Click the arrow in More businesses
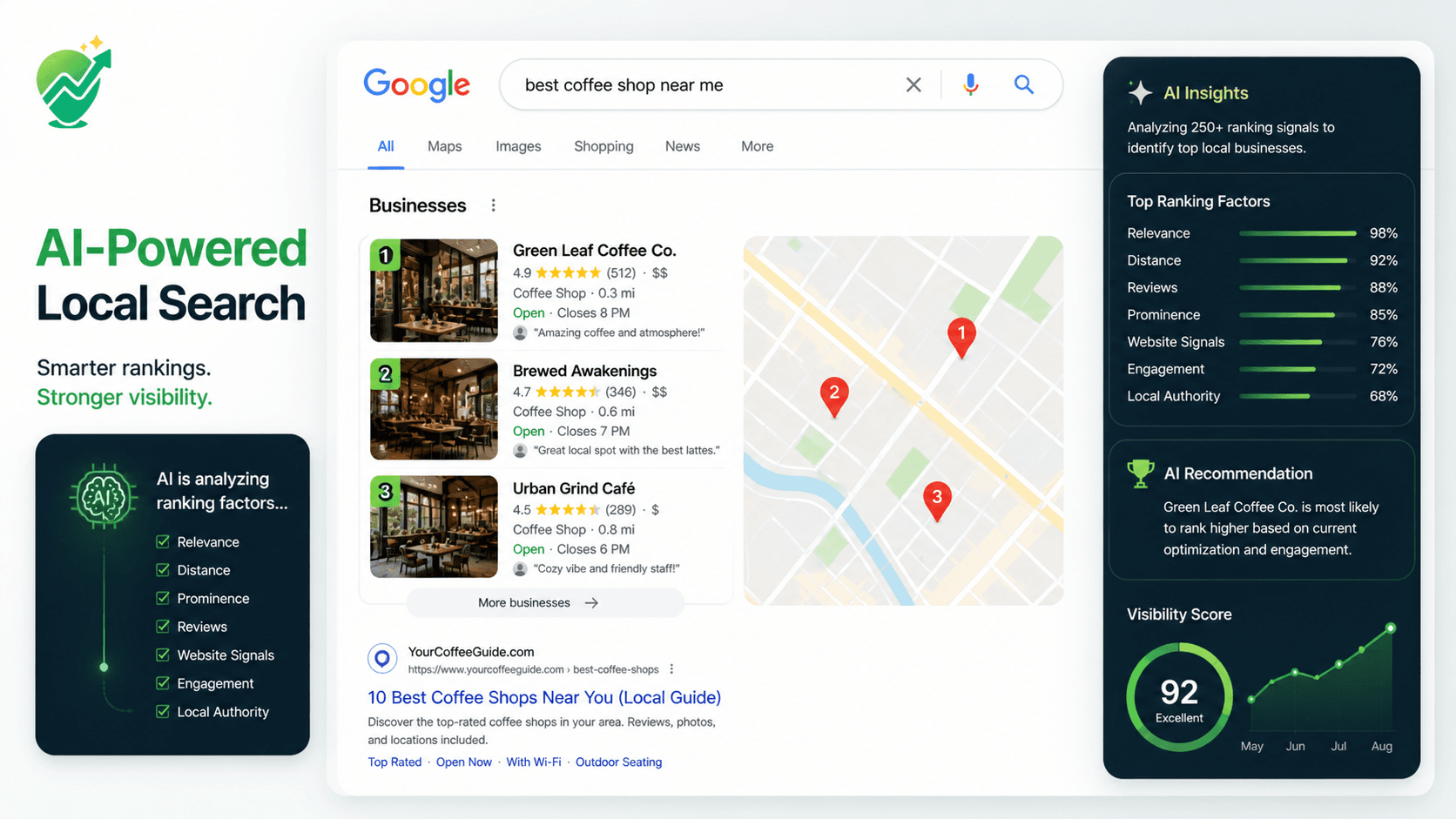This screenshot has width=1456, height=819. [591, 602]
